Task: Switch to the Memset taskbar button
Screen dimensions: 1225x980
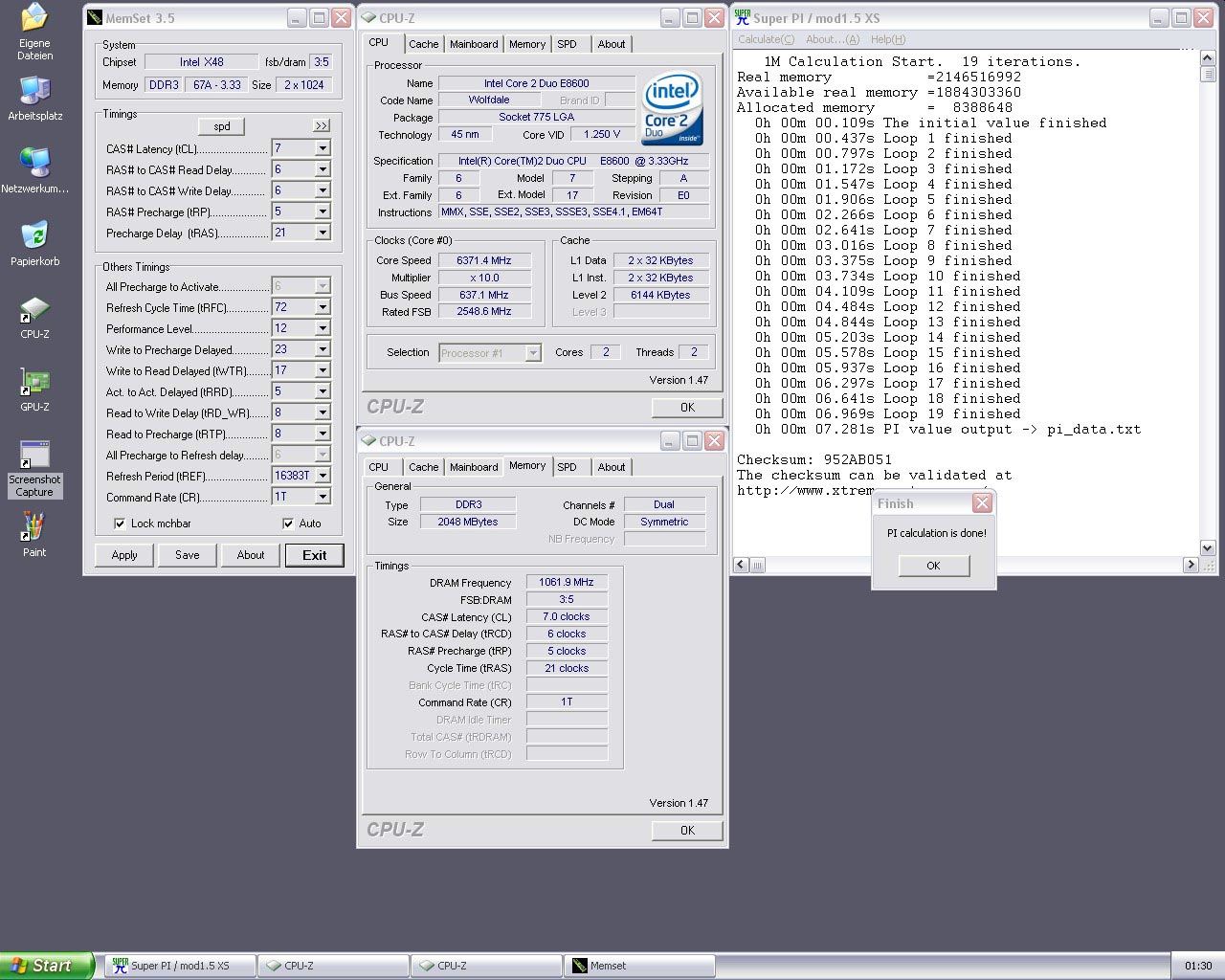Action: coord(639,966)
